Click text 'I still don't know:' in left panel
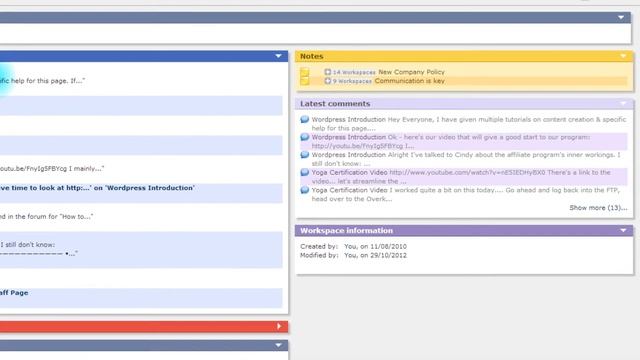 [27, 244]
